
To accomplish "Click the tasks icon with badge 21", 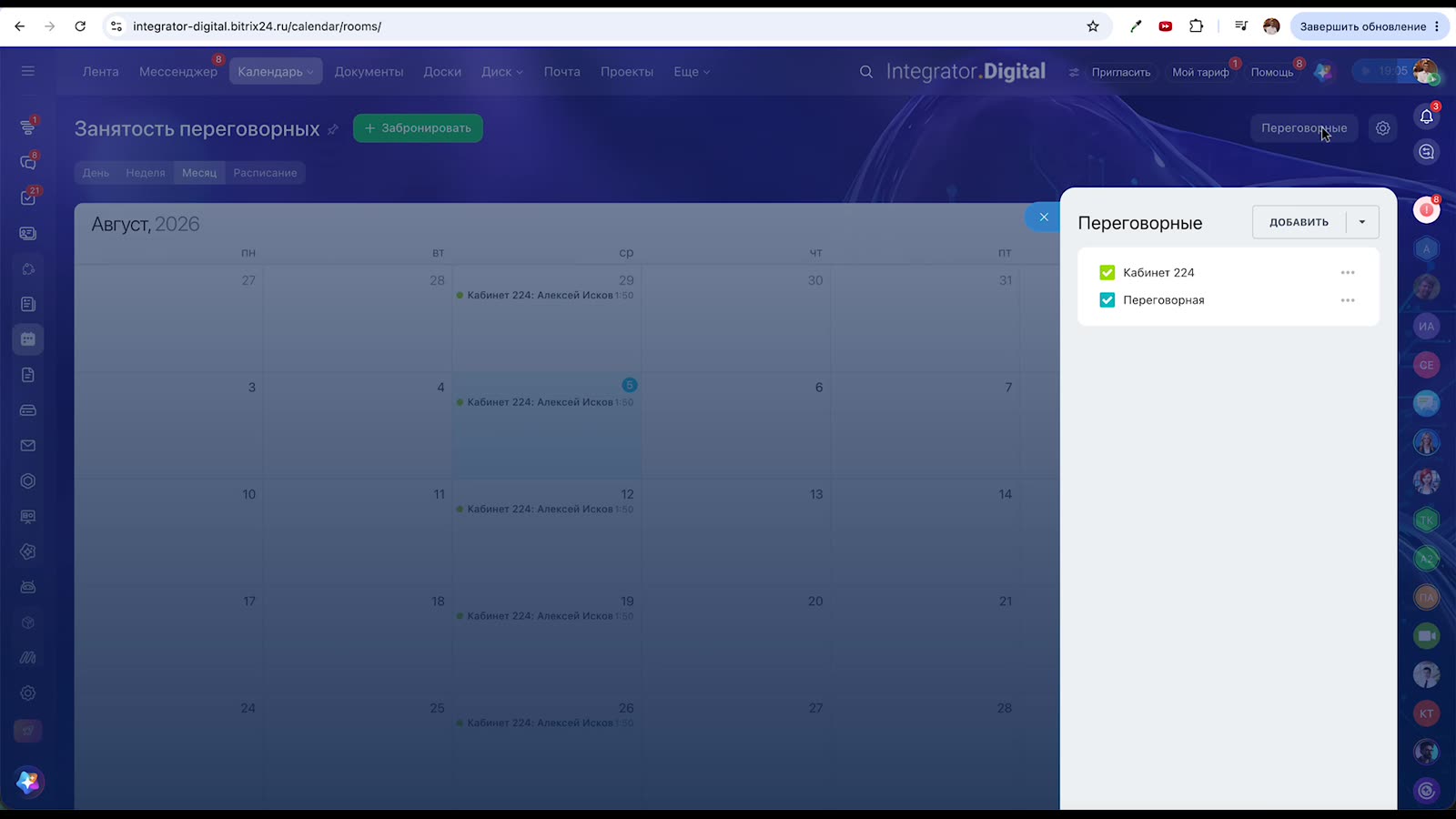I will point(28,197).
